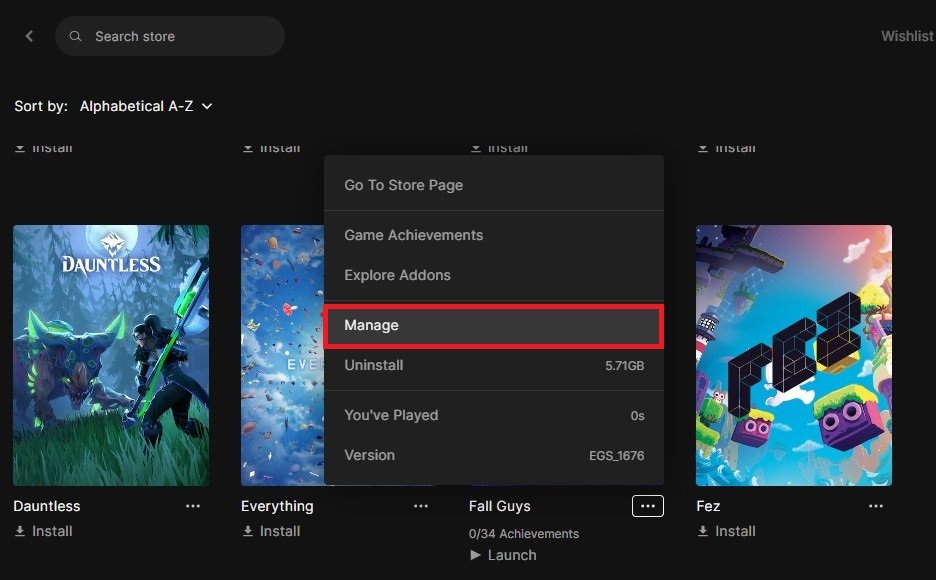Uninstall Fall Guys via the menu
Image resolution: width=936 pixels, height=580 pixels.
pos(374,365)
